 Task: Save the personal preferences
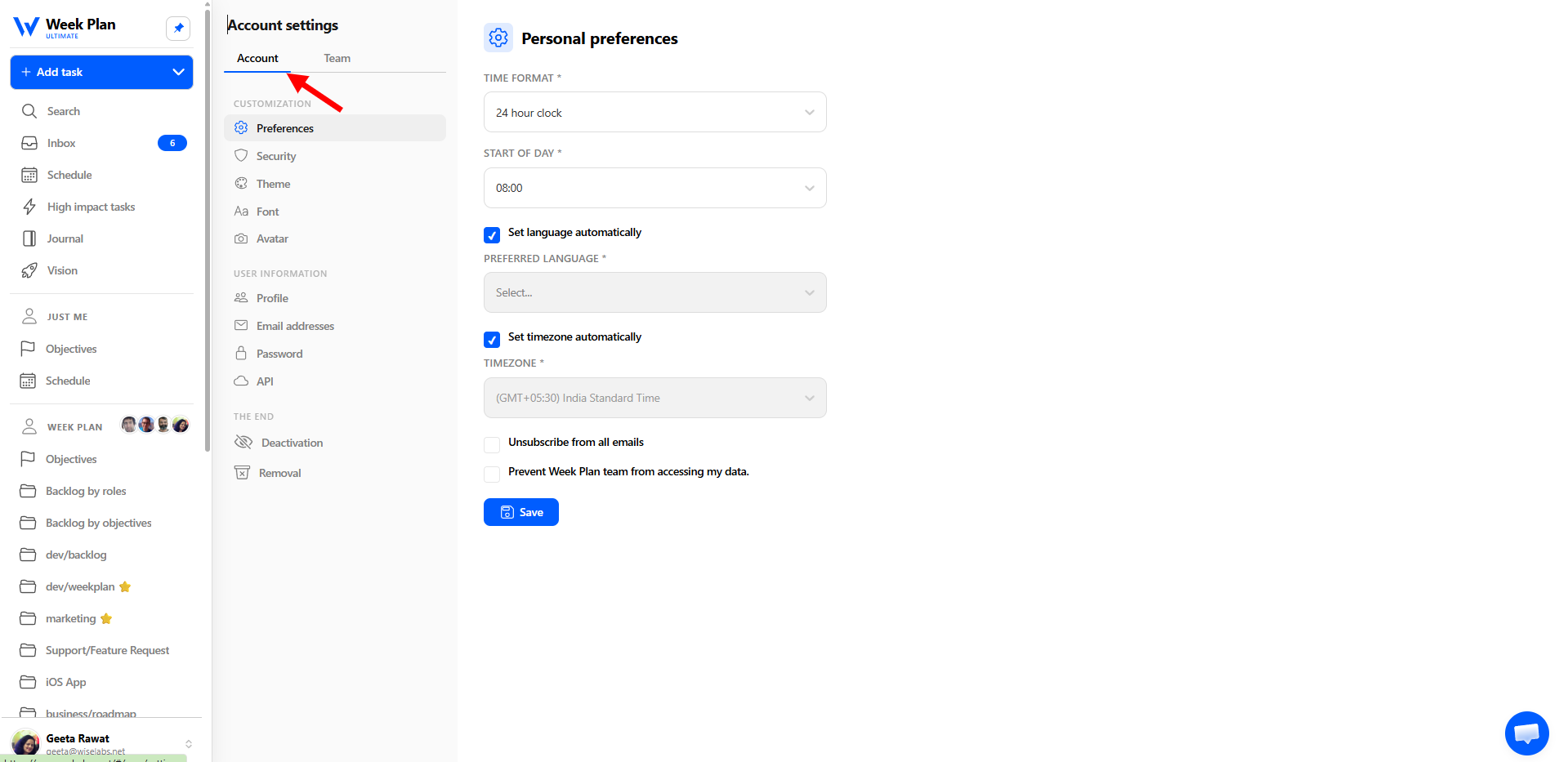tap(521, 512)
